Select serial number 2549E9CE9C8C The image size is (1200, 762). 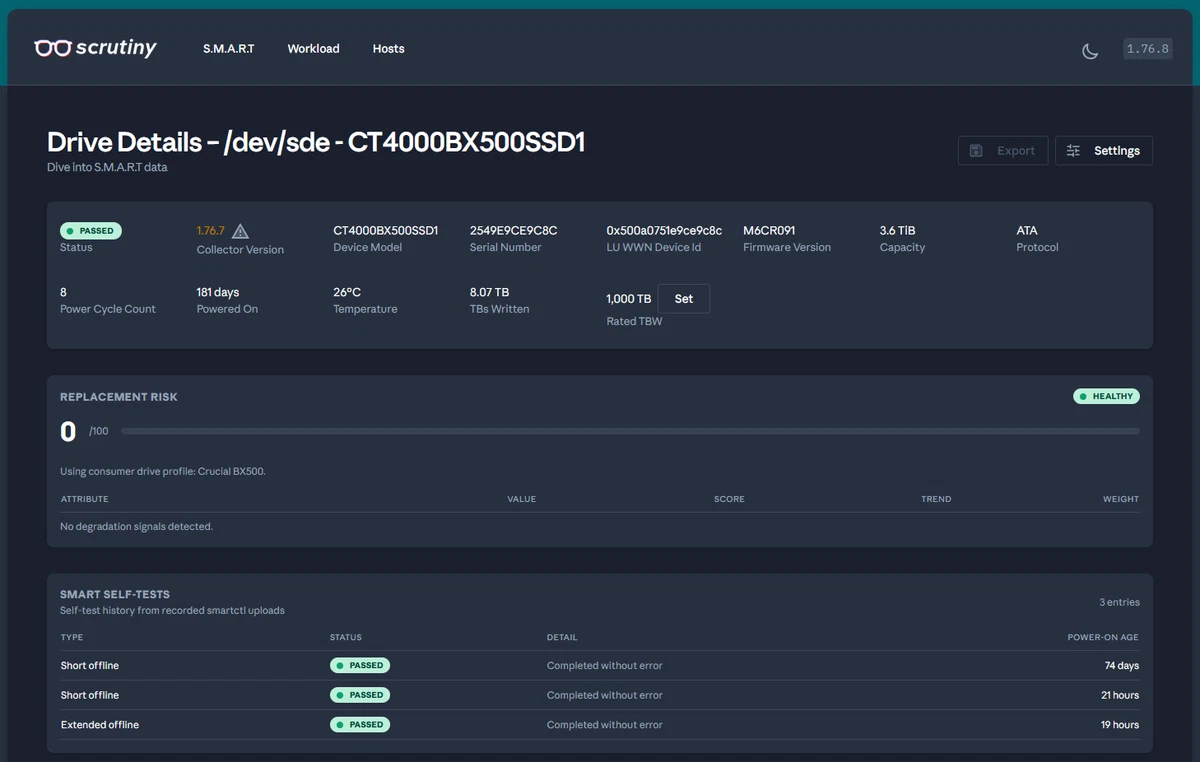click(x=514, y=231)
